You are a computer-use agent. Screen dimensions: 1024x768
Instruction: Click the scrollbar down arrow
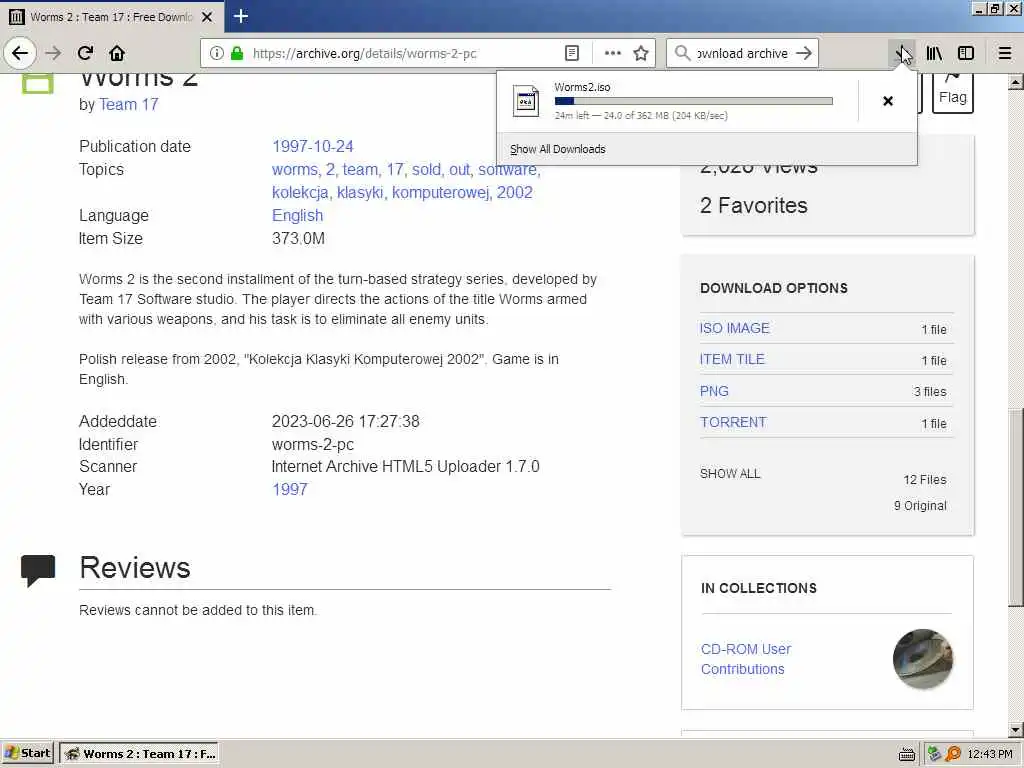click(1016, 729)
